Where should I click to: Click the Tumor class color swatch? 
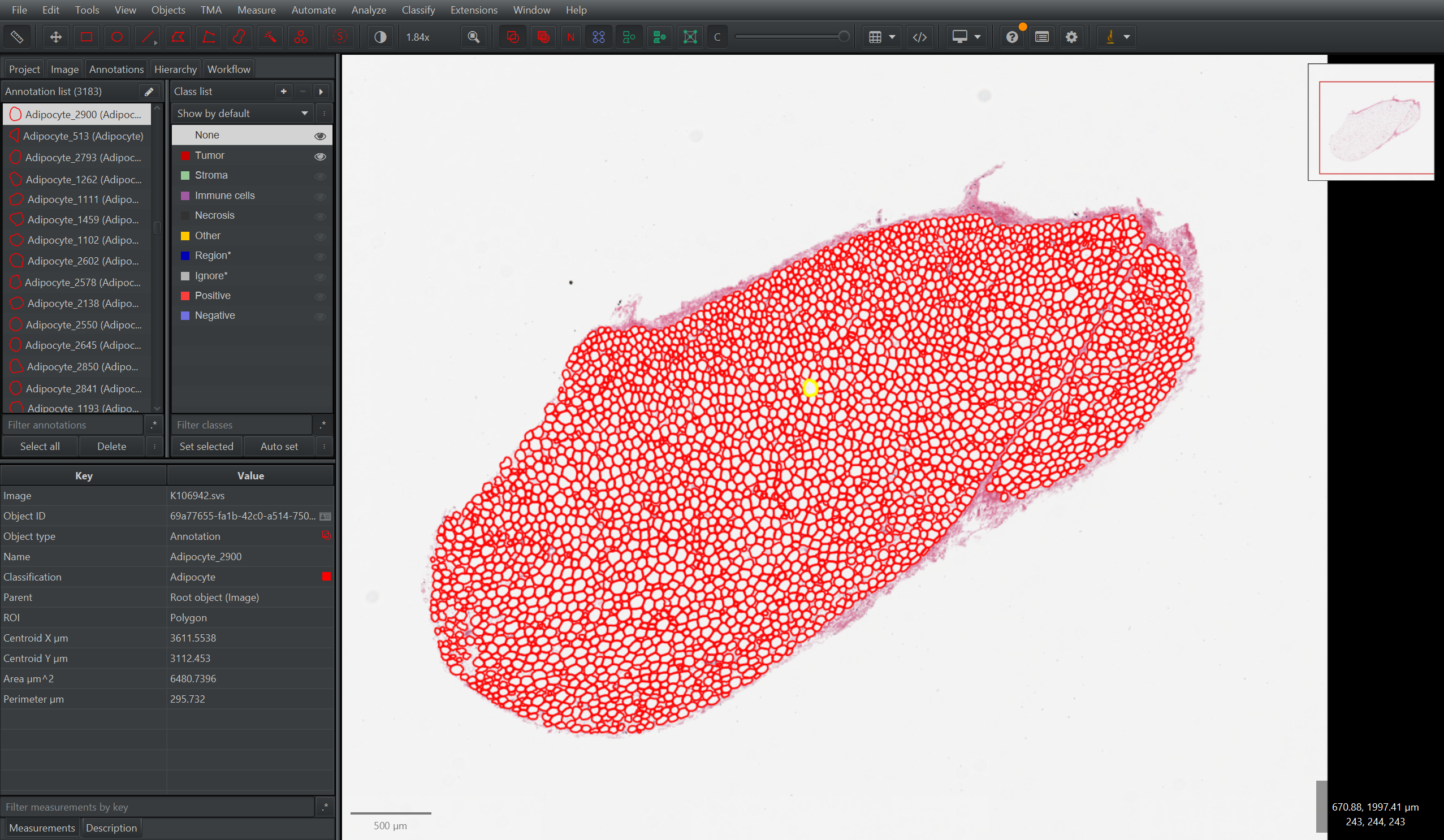coord(185,156)
